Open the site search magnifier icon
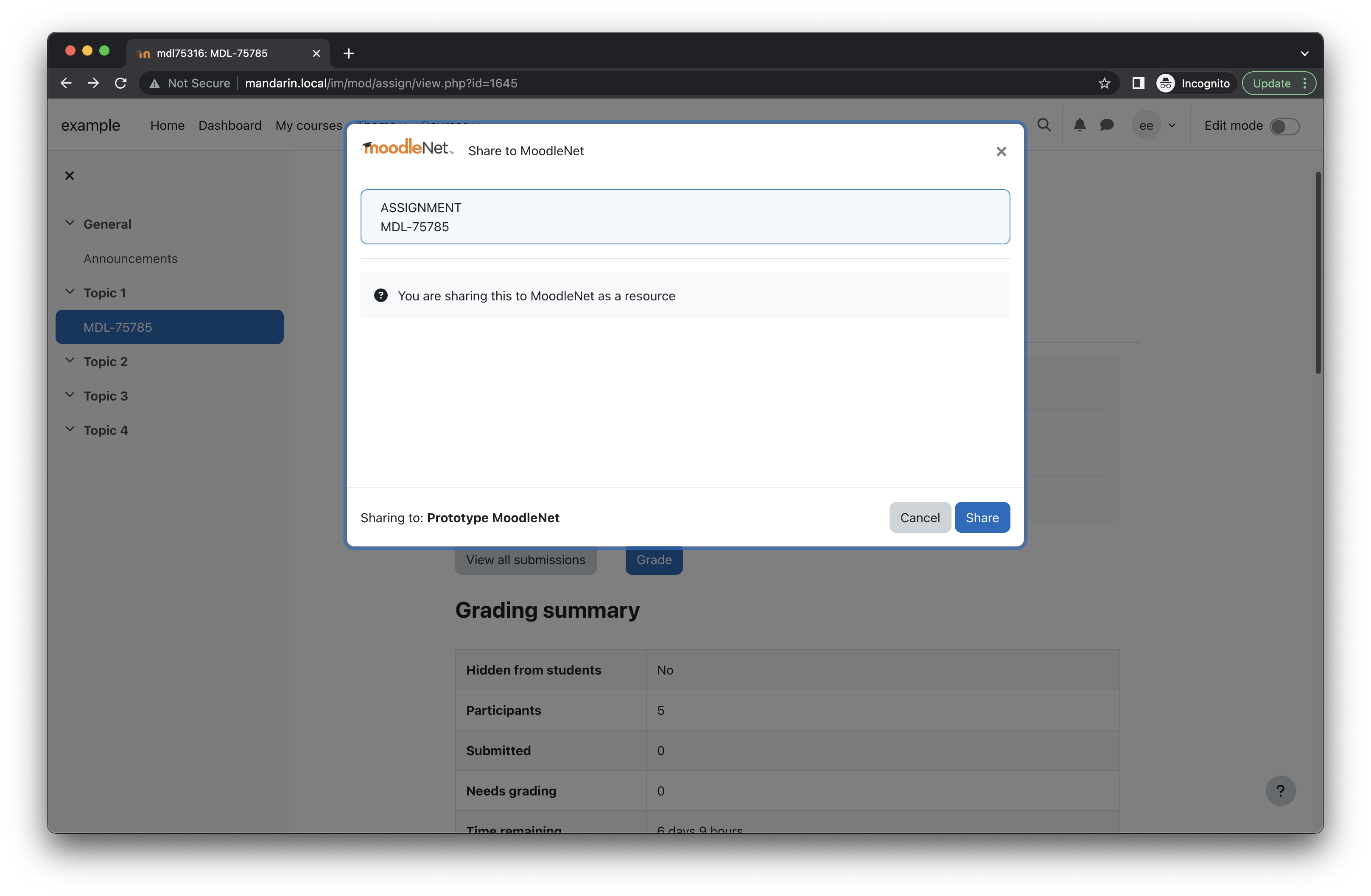The image size is (1371, 896). [x=1044, y=125]
